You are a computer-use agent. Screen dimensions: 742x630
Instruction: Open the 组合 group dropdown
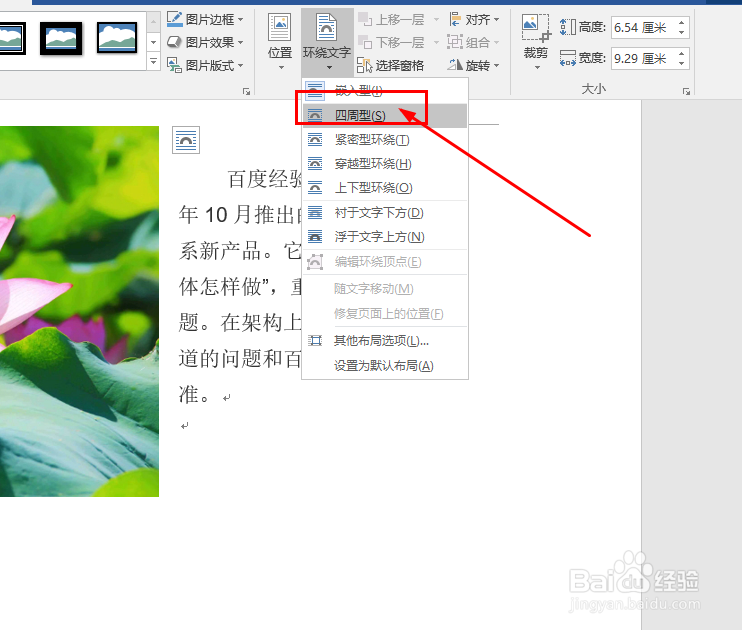(x=474, y=42)
